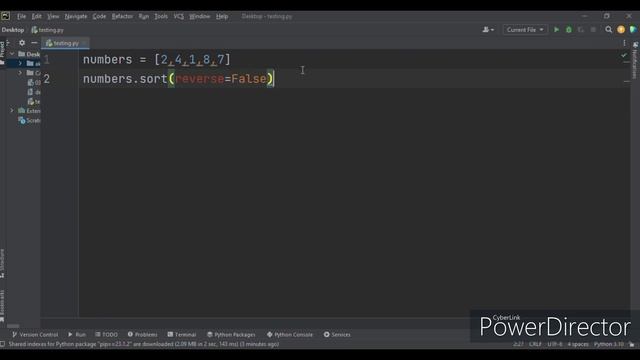Open the Window menu
Screen dimensions: 640x360
[199, 17]
